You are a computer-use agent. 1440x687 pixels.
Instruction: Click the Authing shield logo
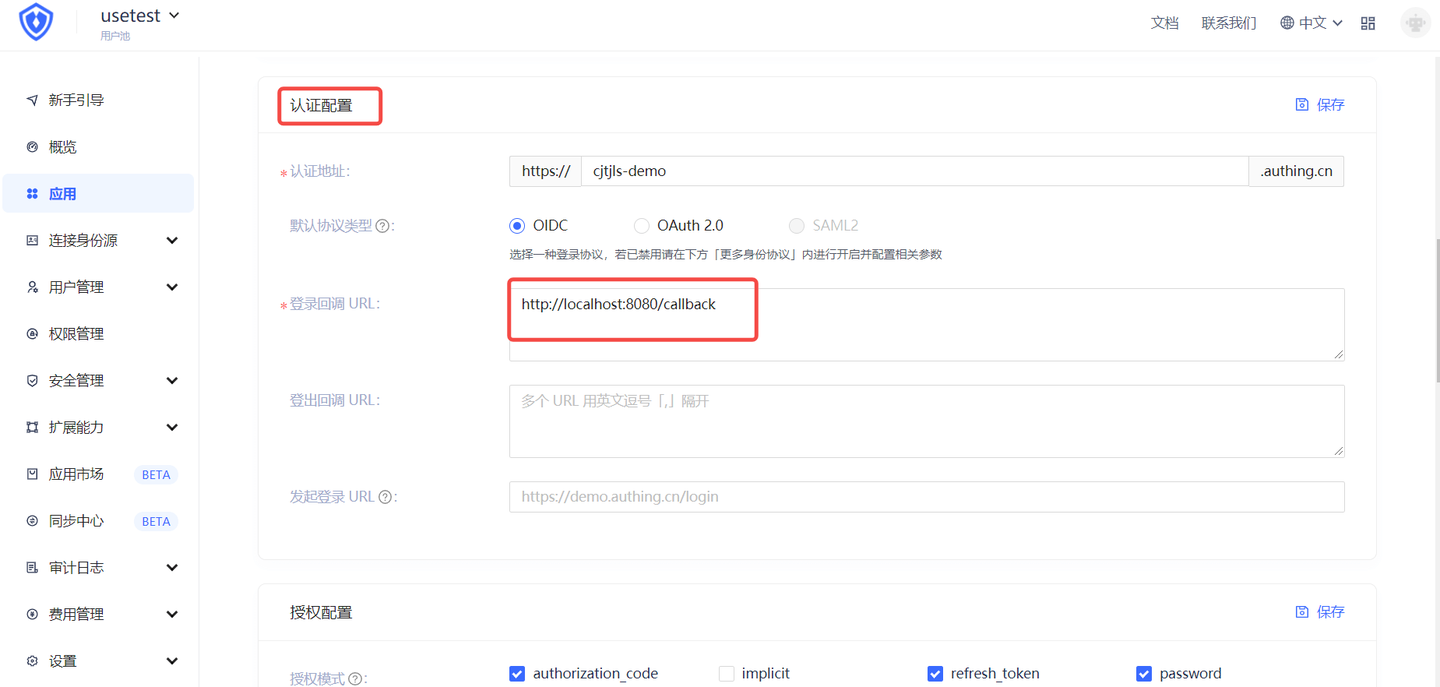35,22
